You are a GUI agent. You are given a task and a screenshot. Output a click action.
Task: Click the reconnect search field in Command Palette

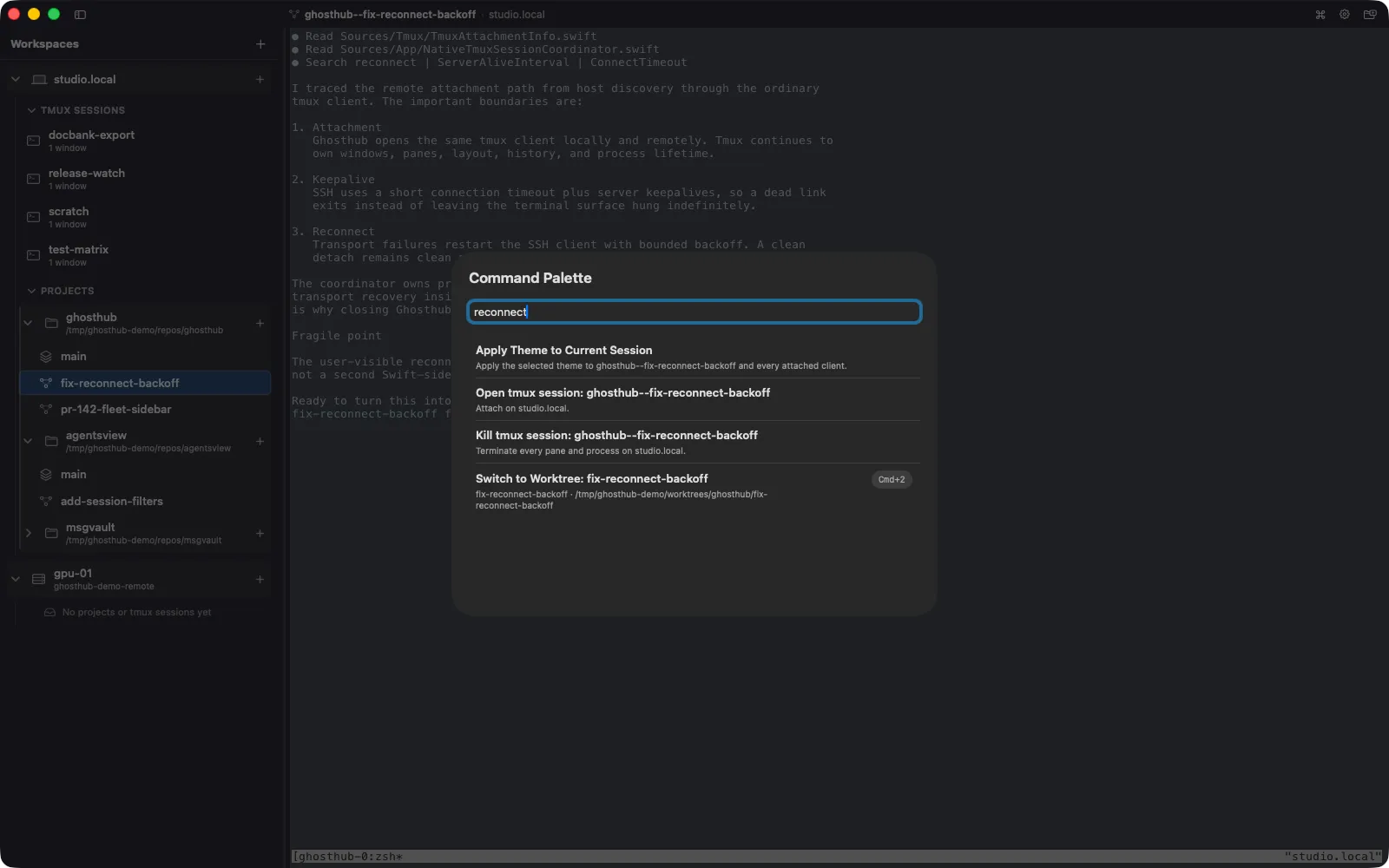pos(694,312)
